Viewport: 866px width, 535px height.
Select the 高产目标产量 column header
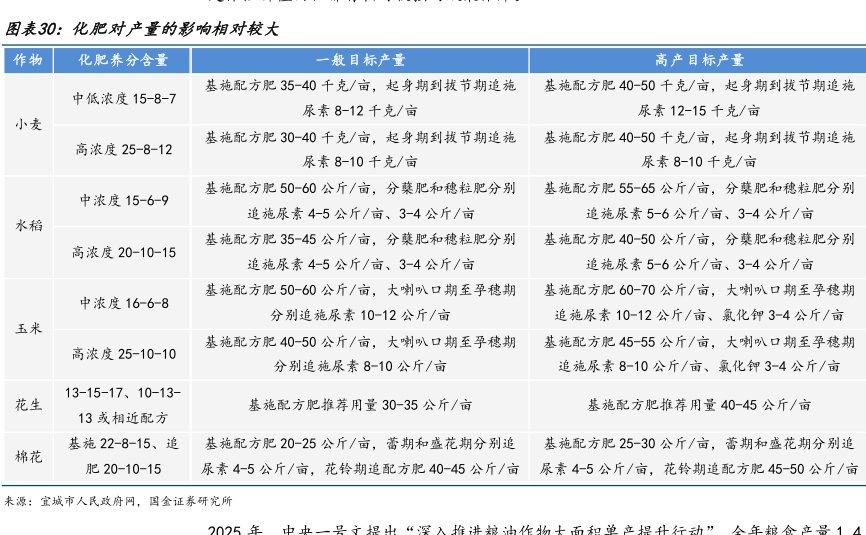pos(699,61)
